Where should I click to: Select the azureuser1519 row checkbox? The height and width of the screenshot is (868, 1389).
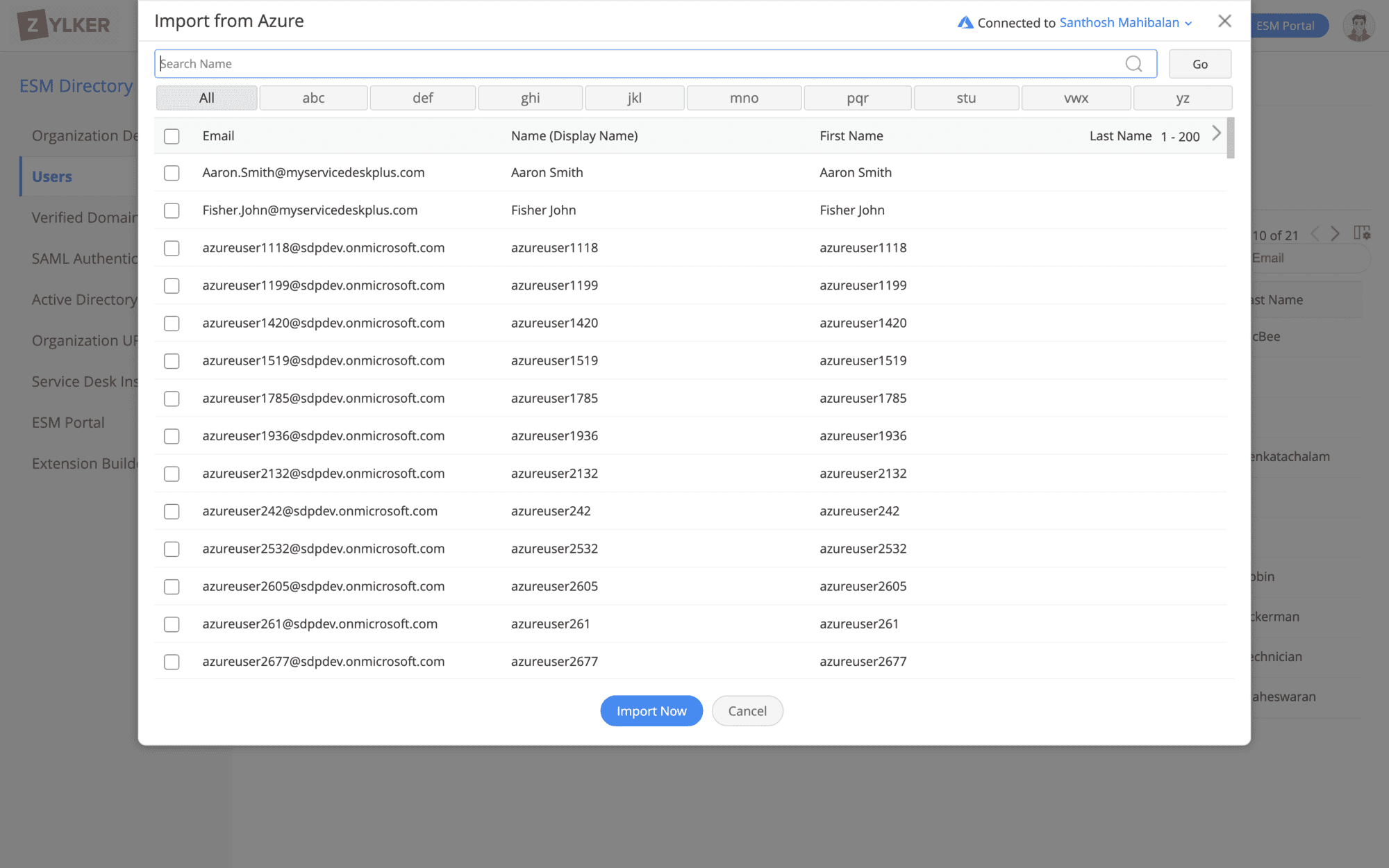pos(172,361)
